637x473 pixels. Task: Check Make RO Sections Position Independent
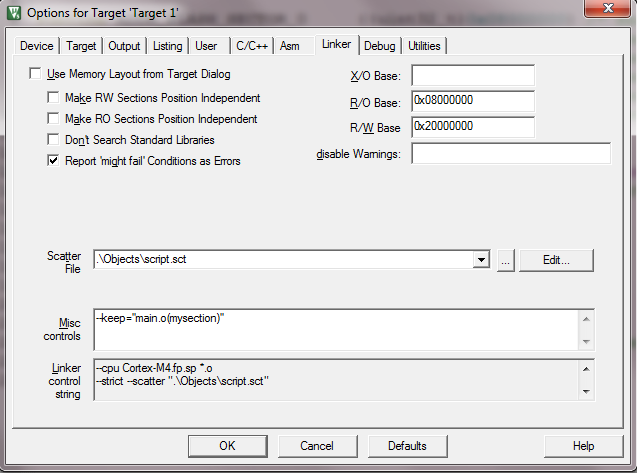(x=54, y=119)
